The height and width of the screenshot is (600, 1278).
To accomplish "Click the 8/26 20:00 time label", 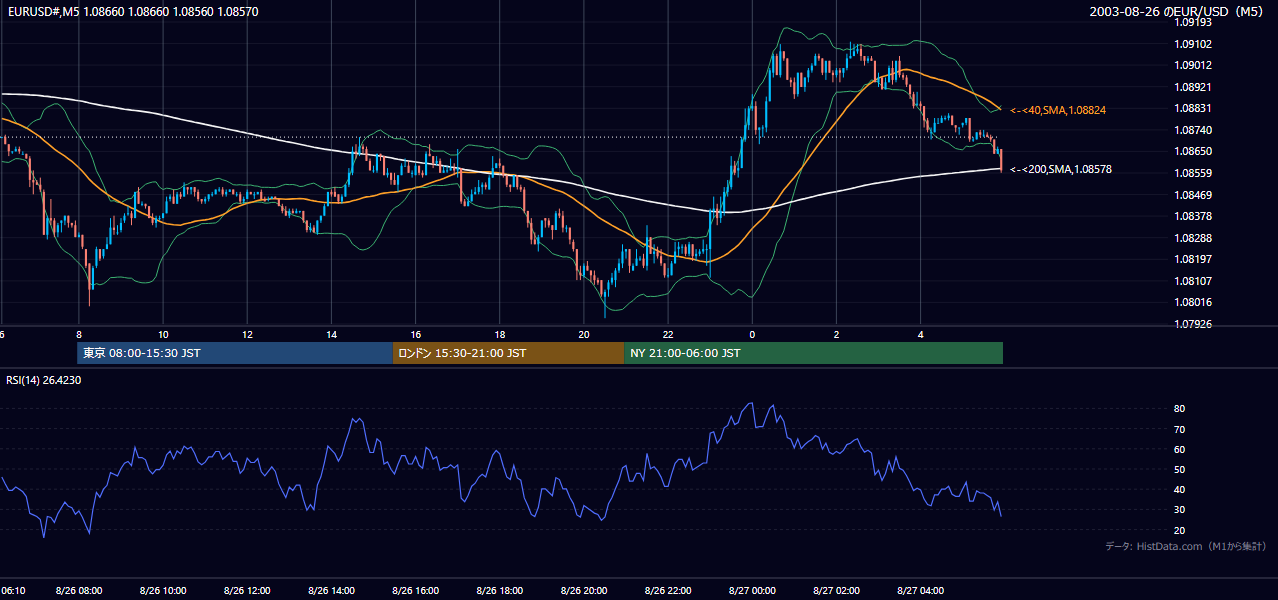I will 585,591.
